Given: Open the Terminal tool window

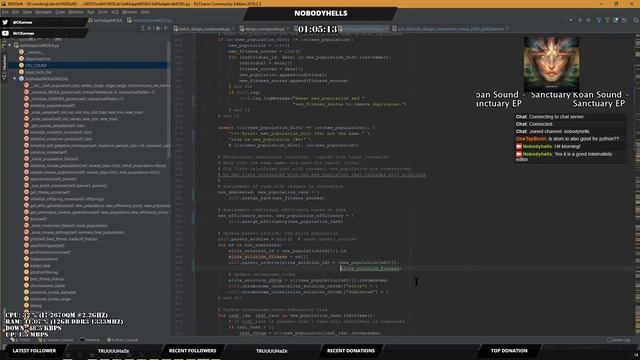Looking at the screenshot, I should click(x=90, y=340).
